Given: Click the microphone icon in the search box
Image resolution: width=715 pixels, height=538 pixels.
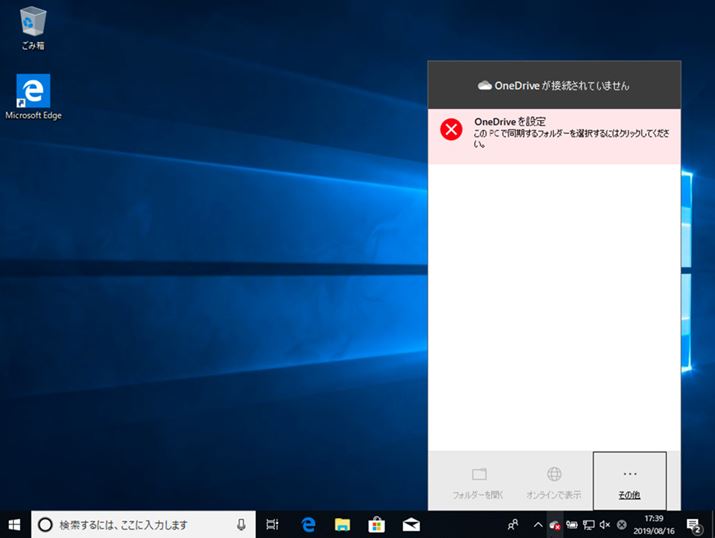Looking at the screenshot, I should [241, 525].
